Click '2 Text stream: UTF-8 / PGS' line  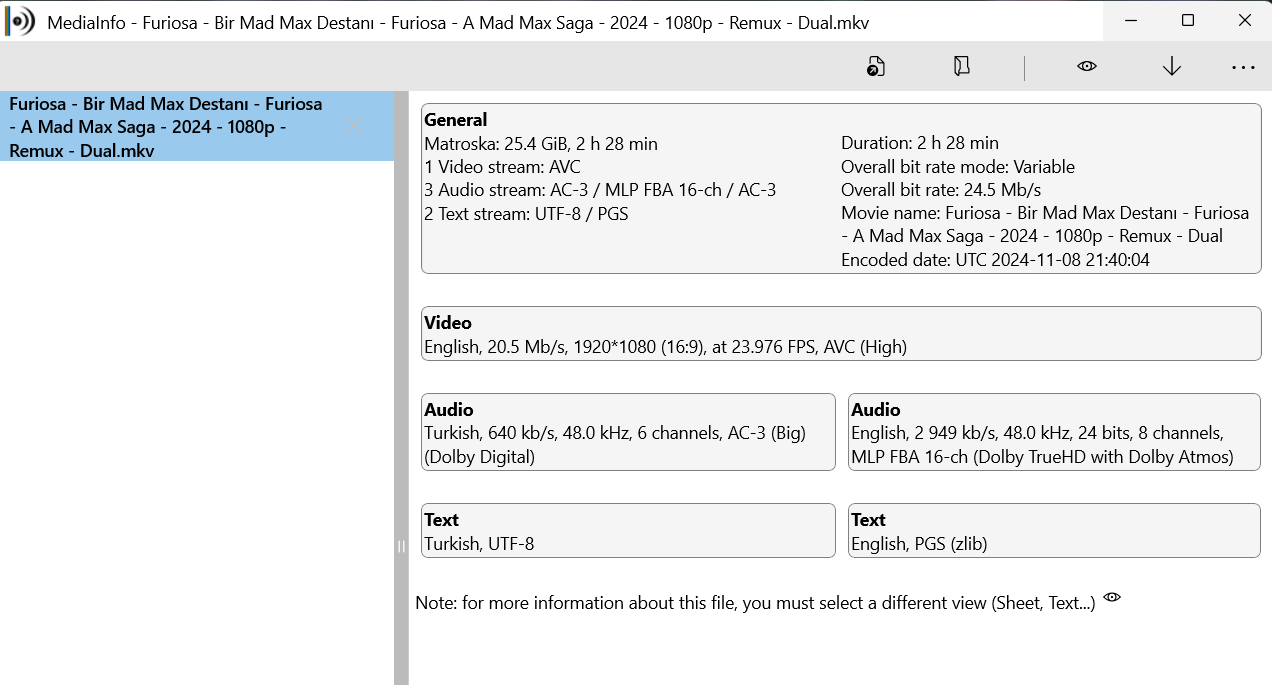coord(526,213)
